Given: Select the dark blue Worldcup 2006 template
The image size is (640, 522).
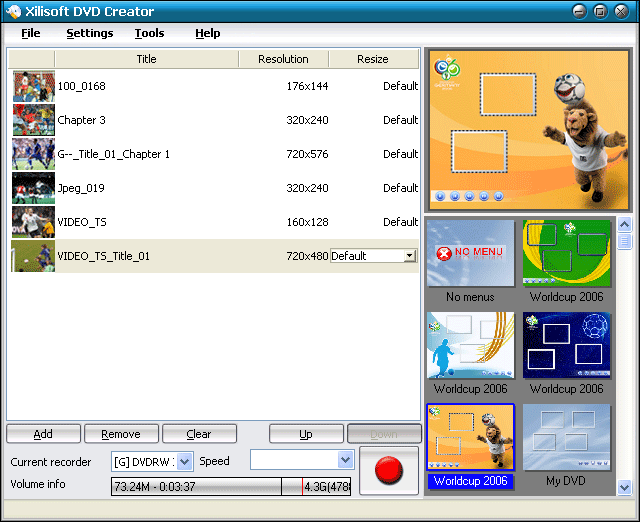Looking at the screenshot, I should tap(567, 345).
